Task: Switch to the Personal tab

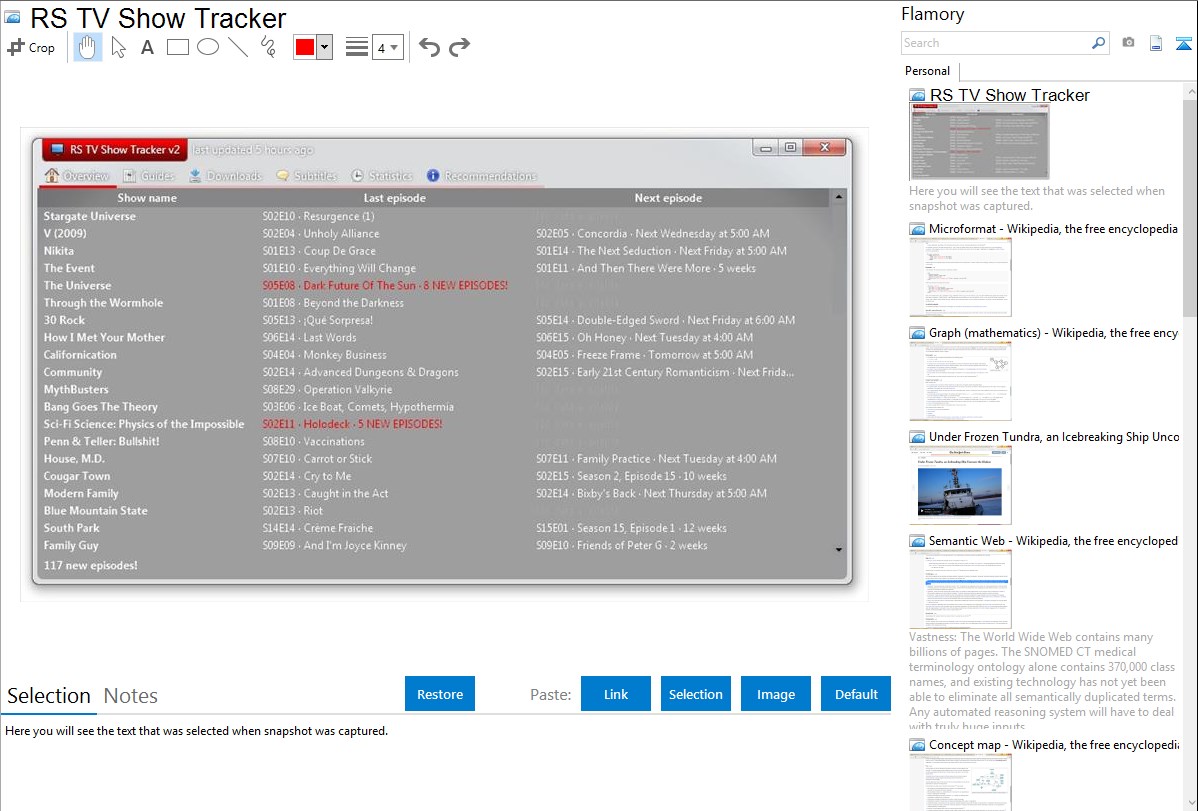Action: [x=927, y=70]
